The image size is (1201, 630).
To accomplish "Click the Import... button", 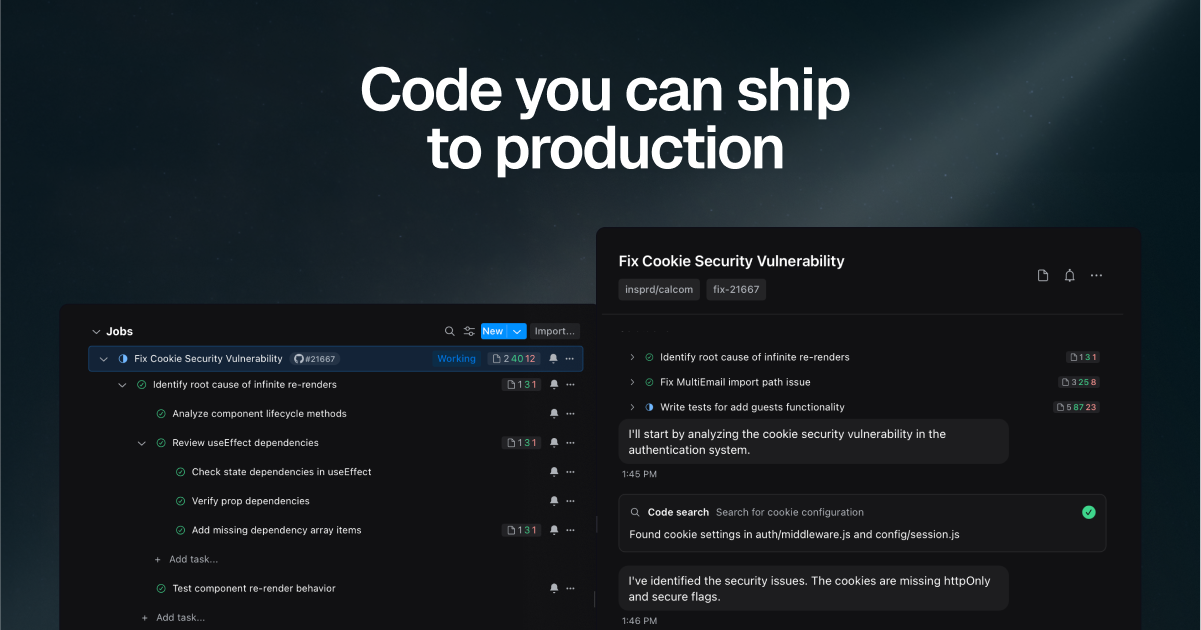I will coord(554,331).
